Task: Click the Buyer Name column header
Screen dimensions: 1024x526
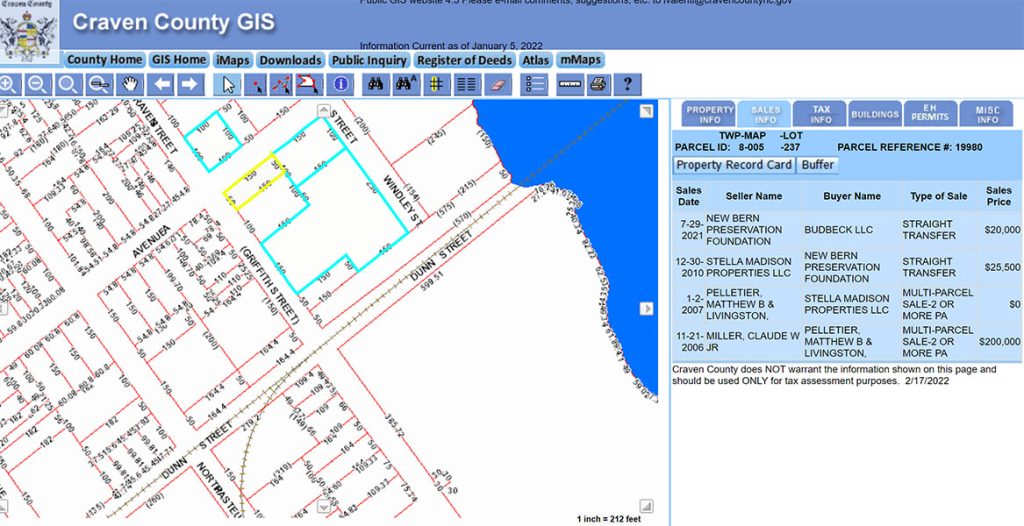Action: pos(852,196)
